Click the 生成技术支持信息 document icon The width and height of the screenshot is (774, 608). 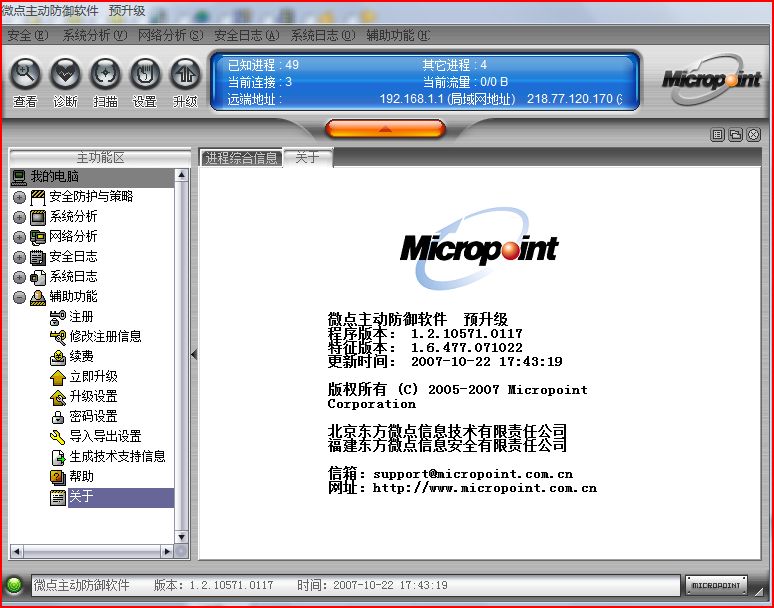[x=58, y=457]
